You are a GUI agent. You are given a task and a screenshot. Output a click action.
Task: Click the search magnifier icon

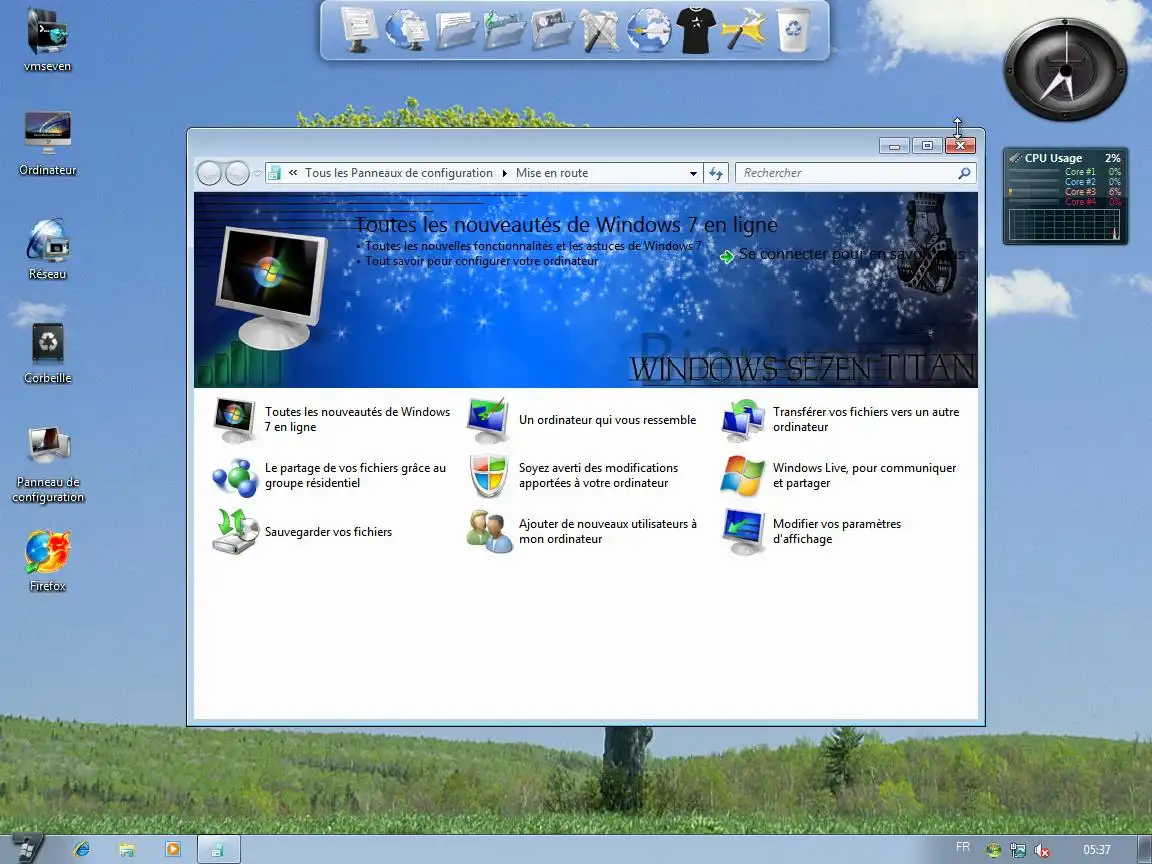[x=964, y=173]
